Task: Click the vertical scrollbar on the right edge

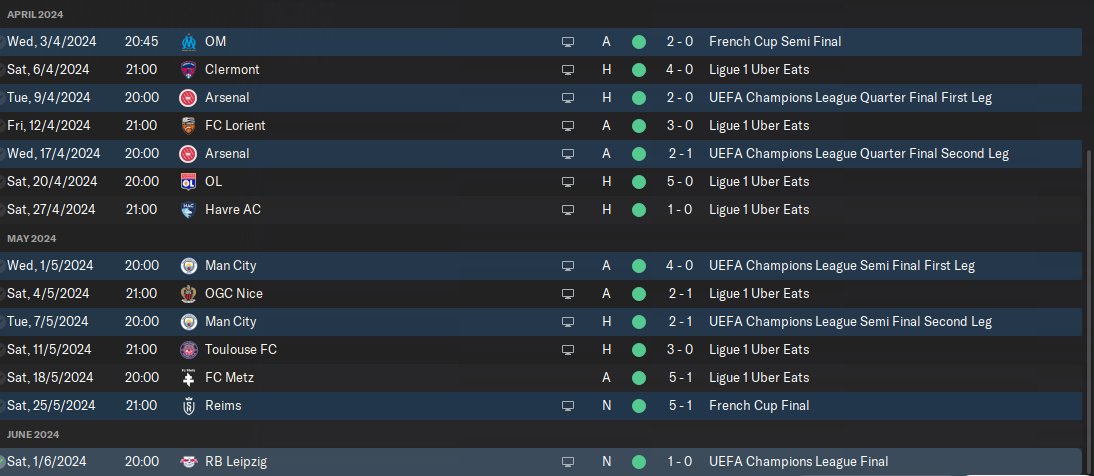Action: click(1090, 307)
